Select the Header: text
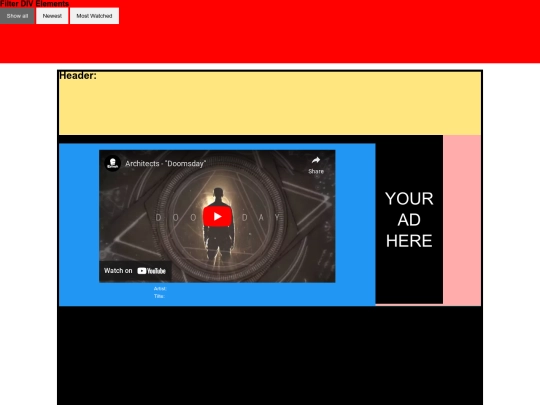The image size is (540, 405). pyautogui.click(x=78, y=75)
